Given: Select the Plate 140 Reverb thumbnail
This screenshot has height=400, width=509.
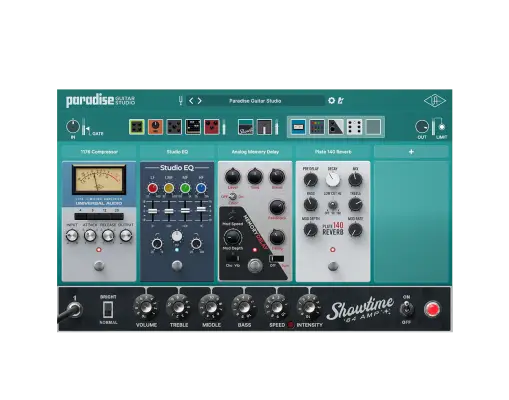Looking at the screenshot, I should (354, 127).
